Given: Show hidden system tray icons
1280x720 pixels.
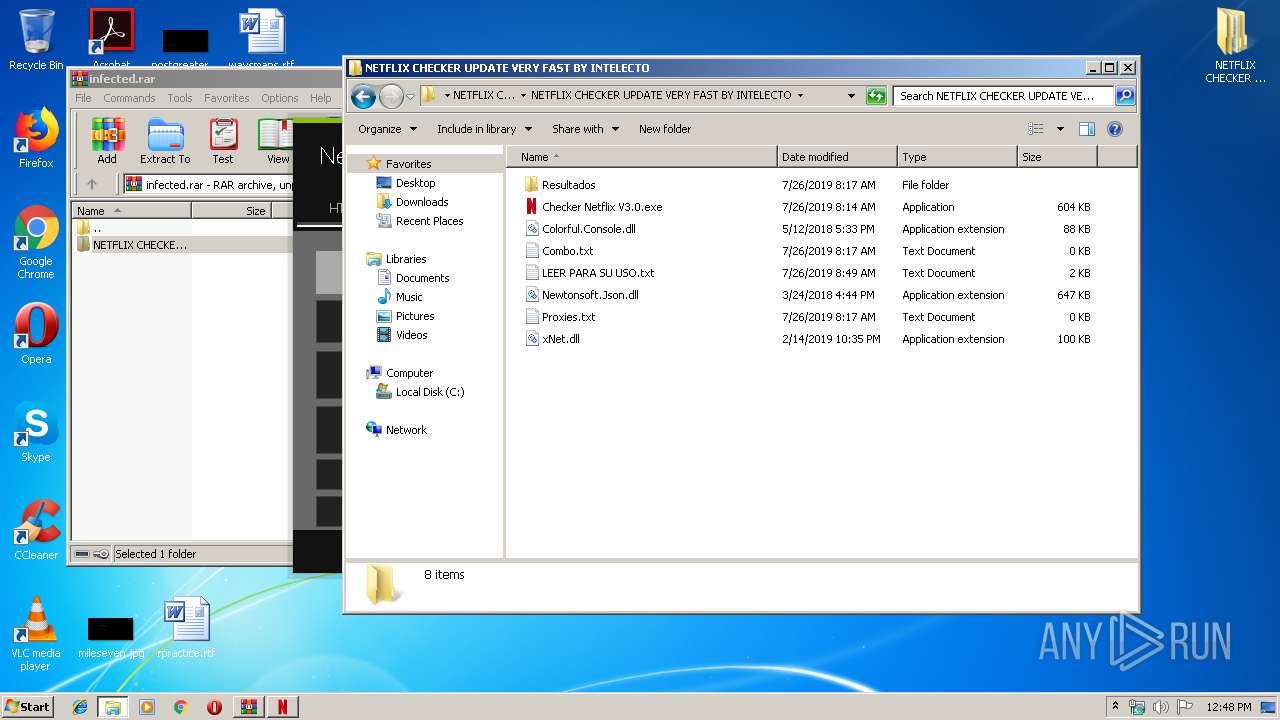Looking at the screenshot, I should 1115,707.
